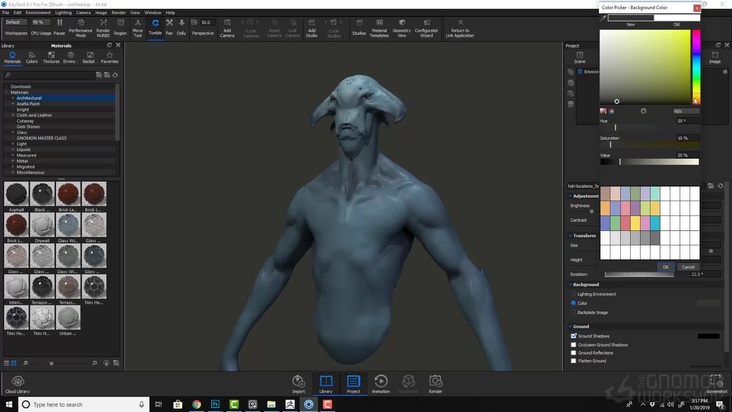
Task: Open the Animation panel from bottom toolbar
Action: (381, 383)
